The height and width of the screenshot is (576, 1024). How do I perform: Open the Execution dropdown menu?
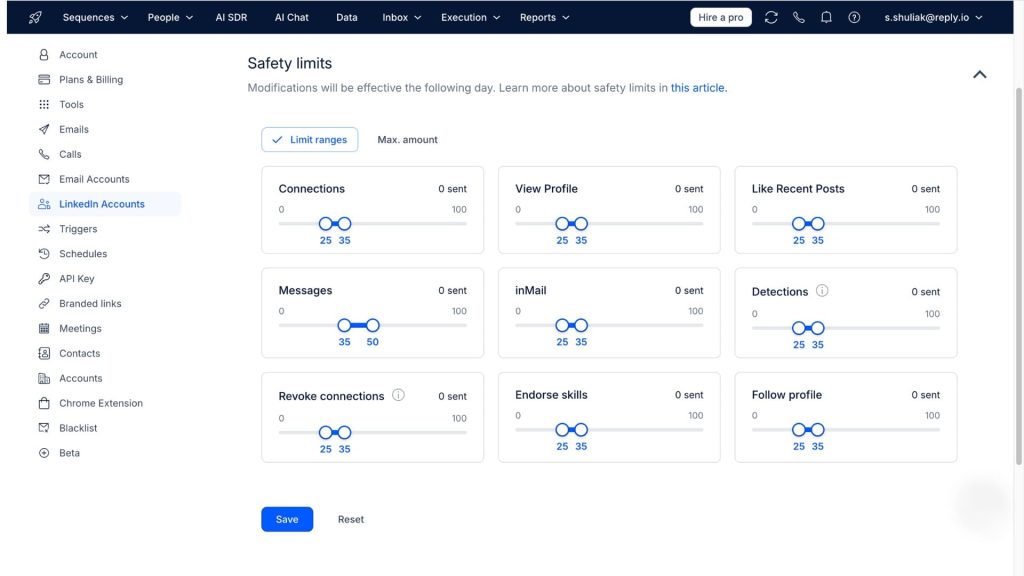point(470,18)
